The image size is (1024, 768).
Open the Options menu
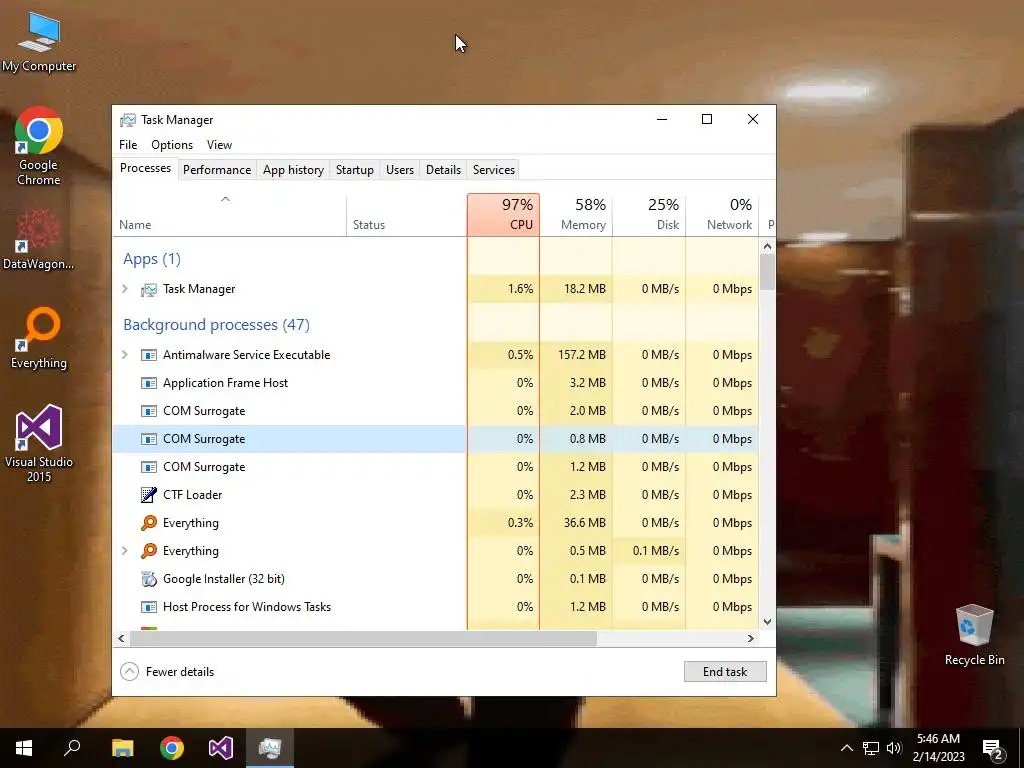click(x=172, y=145)
